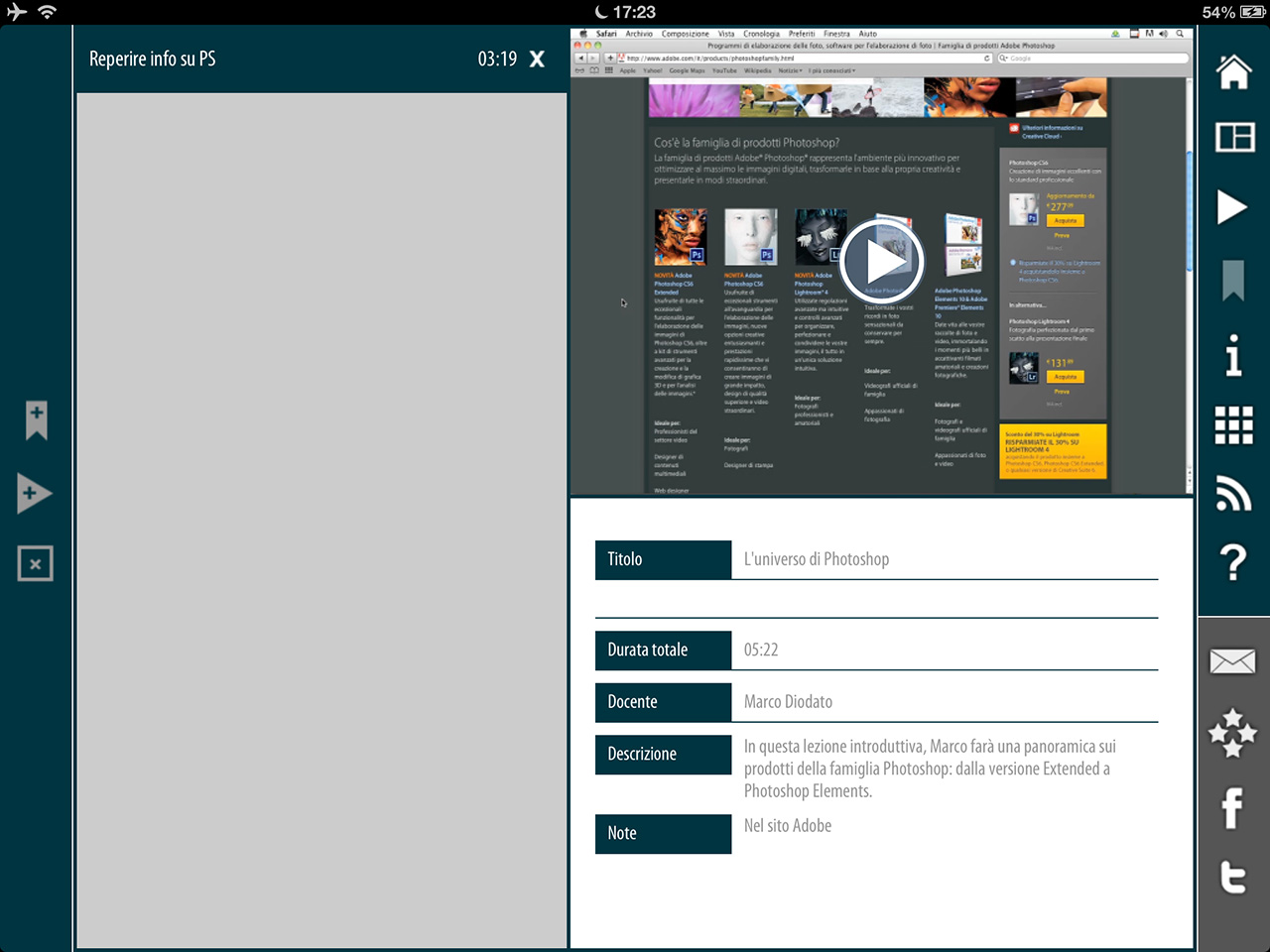Screen dimensions: 1270x952
Task: Open the split layout view icon
Action: (x=1234, y=137)
